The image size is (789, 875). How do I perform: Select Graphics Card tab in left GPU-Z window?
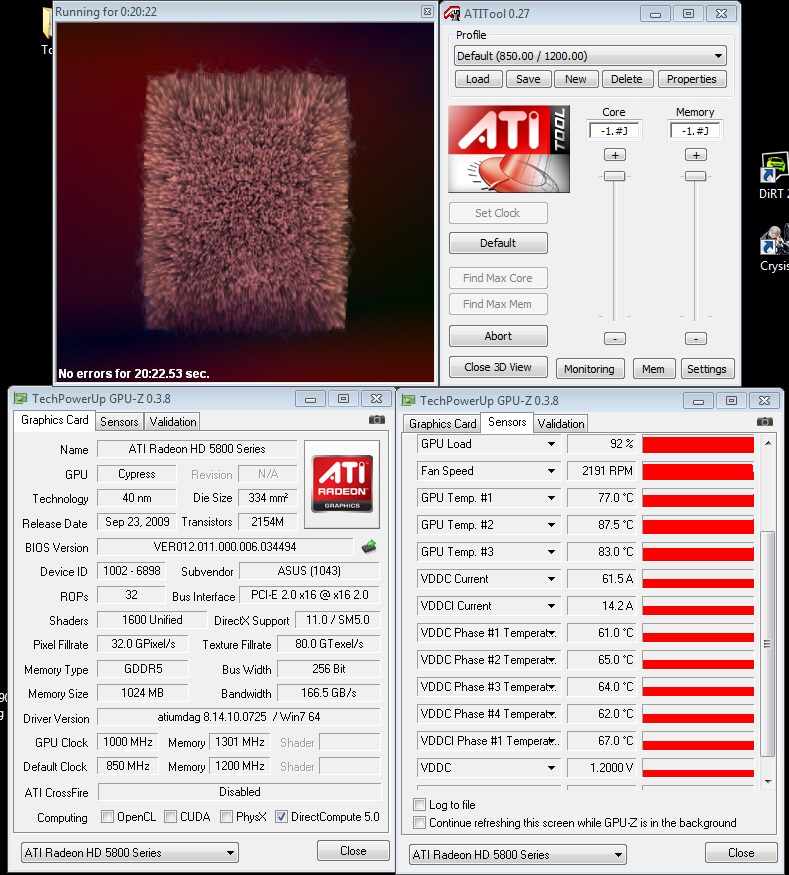pyautogui.click(x=54, y=420)
